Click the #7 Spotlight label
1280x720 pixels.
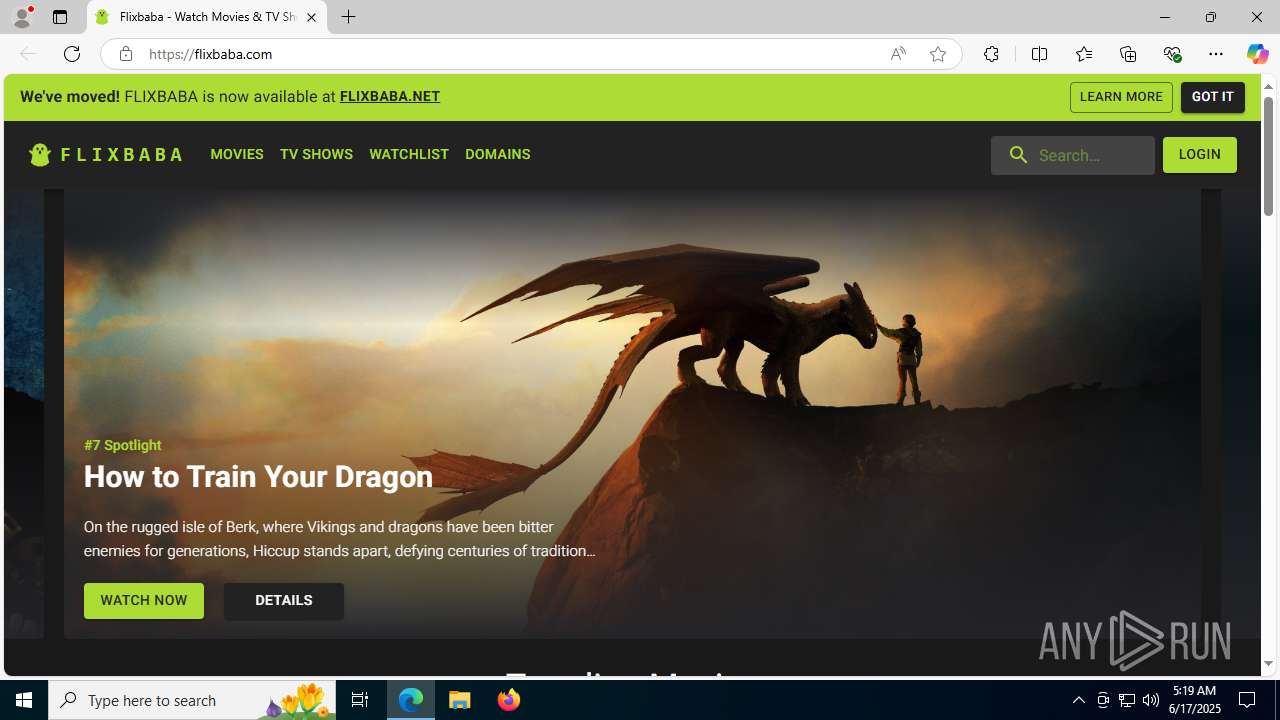(122, 445)
